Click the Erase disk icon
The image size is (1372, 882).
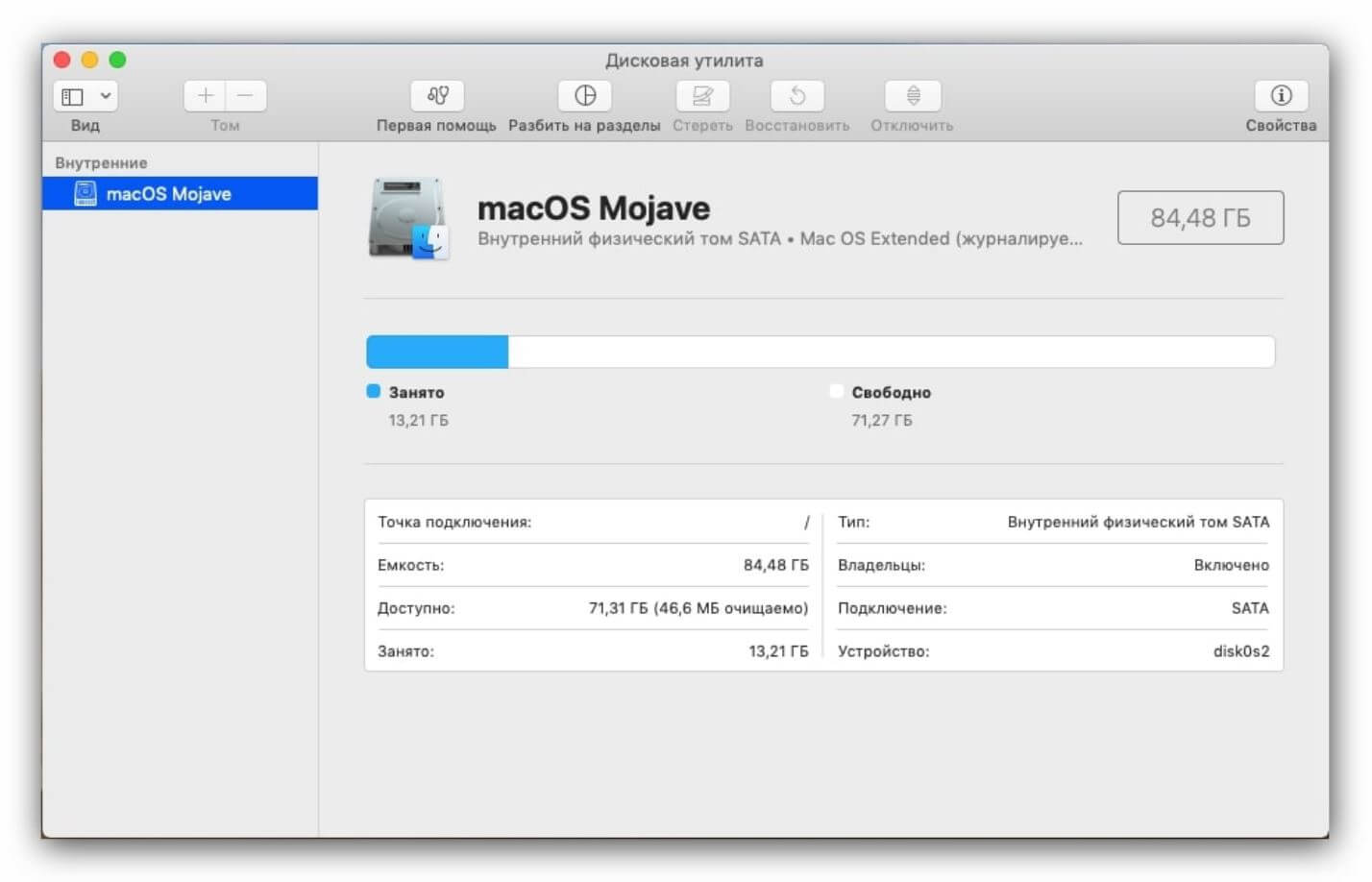tap(702, 95)
